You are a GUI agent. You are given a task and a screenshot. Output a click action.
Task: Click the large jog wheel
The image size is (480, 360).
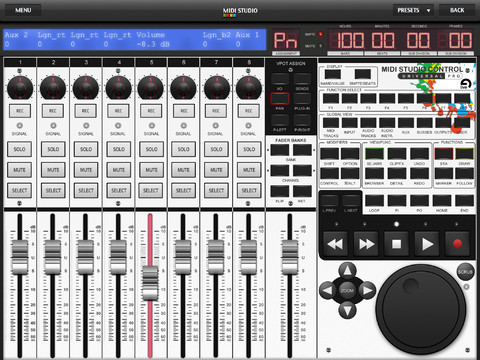pyautogui.click(x=420, y=310)
